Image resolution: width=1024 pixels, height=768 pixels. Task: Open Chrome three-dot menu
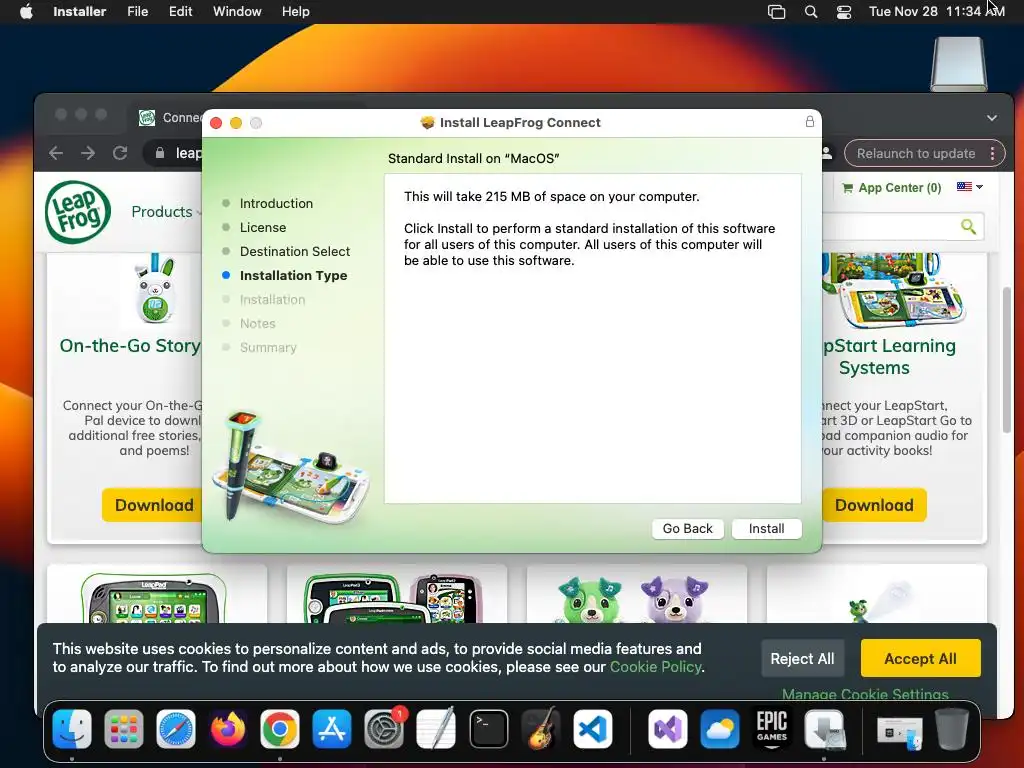(x=992, y=153)
